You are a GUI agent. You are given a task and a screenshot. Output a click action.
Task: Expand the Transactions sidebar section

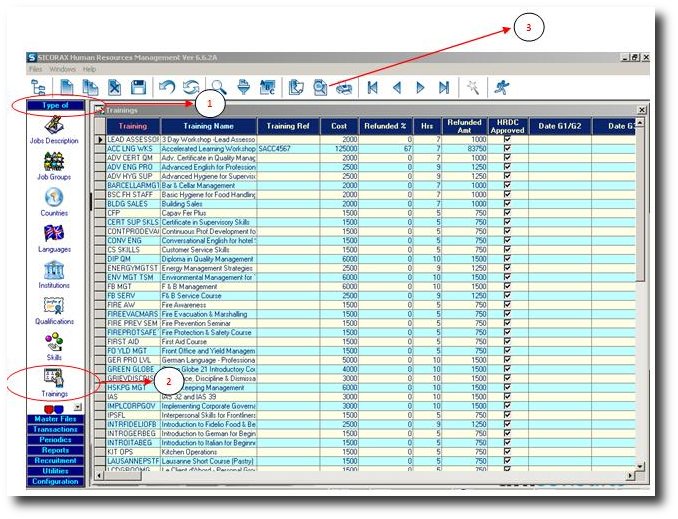[55, 430]
